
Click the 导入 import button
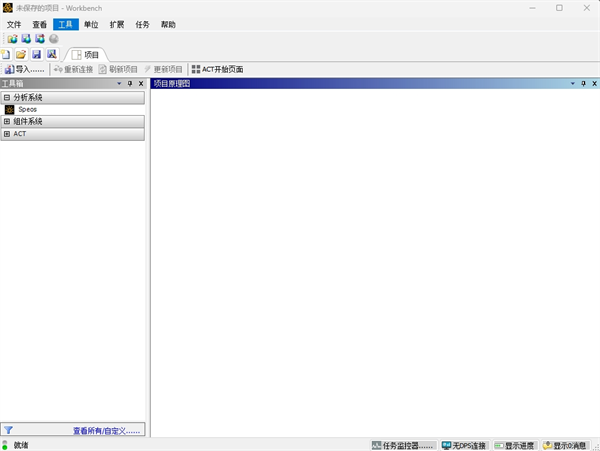(24, 69)
